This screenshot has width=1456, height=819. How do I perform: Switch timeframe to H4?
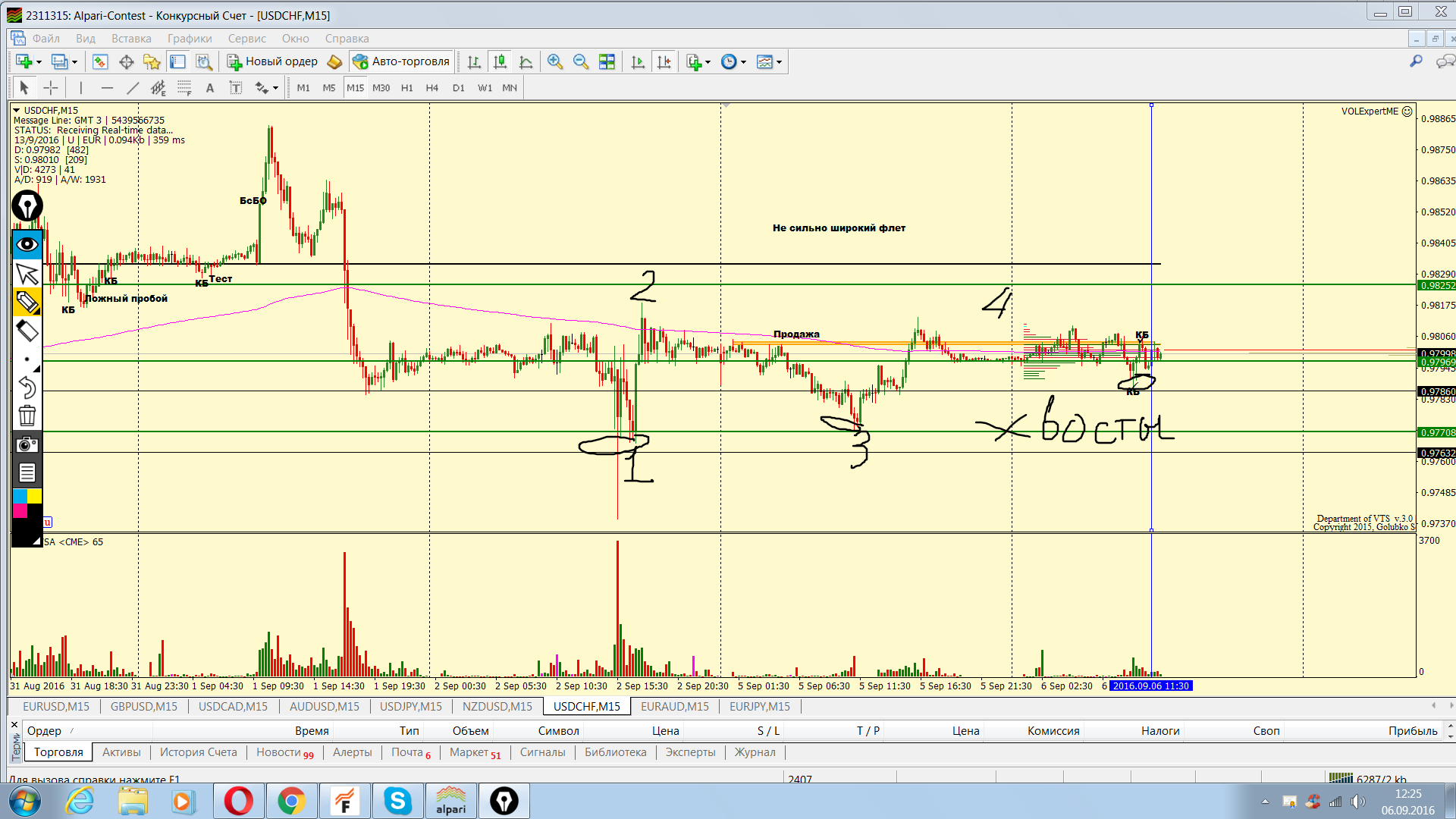coord(431,88)
